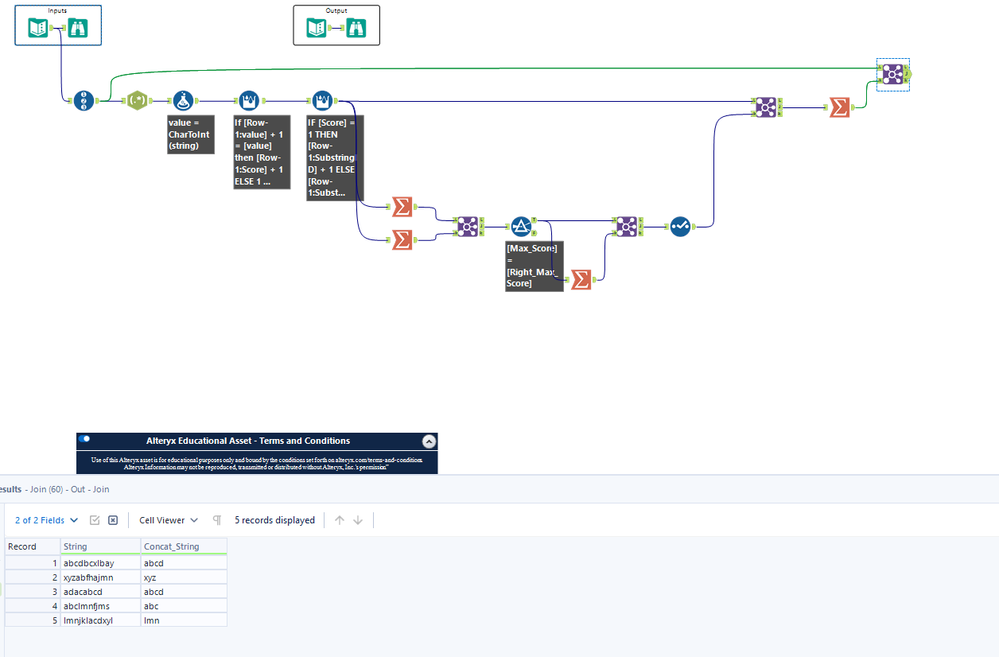Select the Join tool before the Filter
The height and width of the screenshot is (657, 999).
click(468, 226)
